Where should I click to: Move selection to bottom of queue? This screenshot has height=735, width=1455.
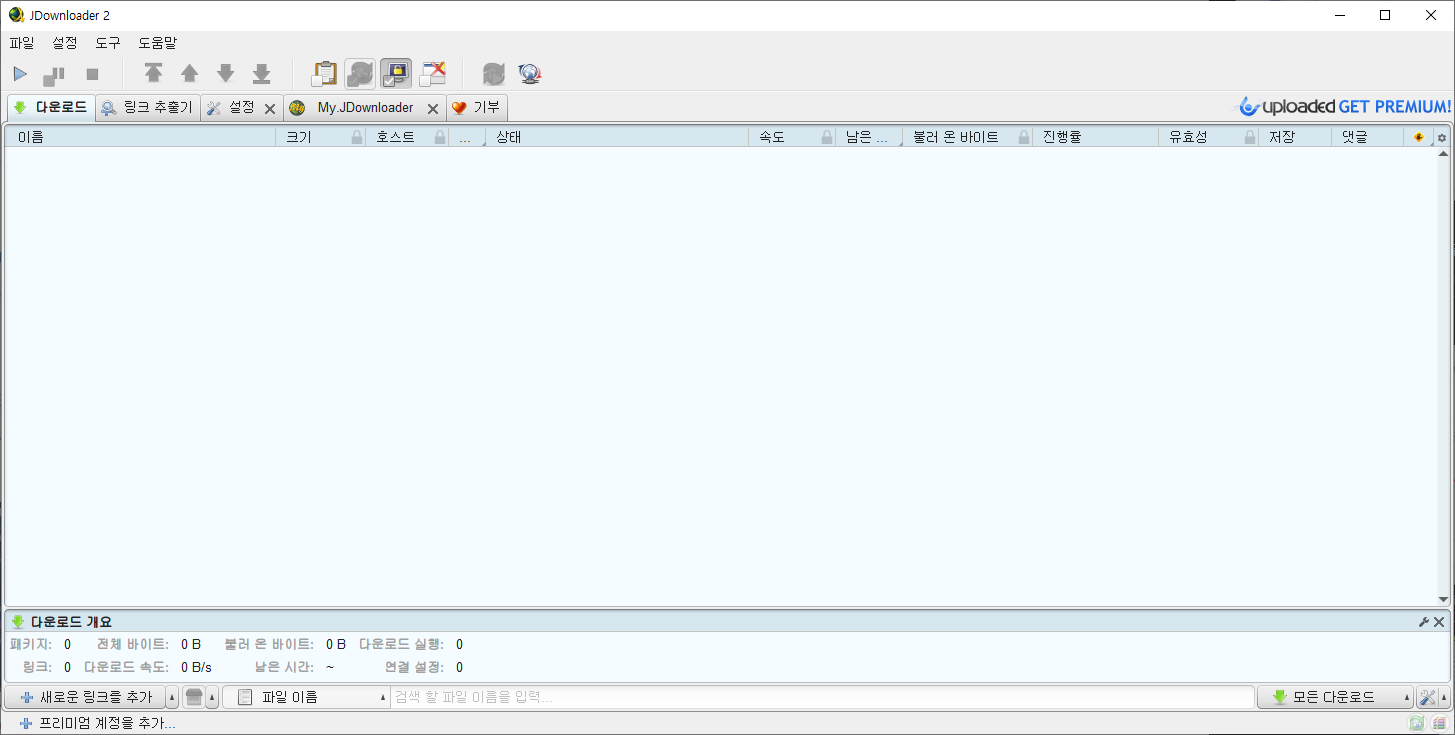click(x=261, y=73)
